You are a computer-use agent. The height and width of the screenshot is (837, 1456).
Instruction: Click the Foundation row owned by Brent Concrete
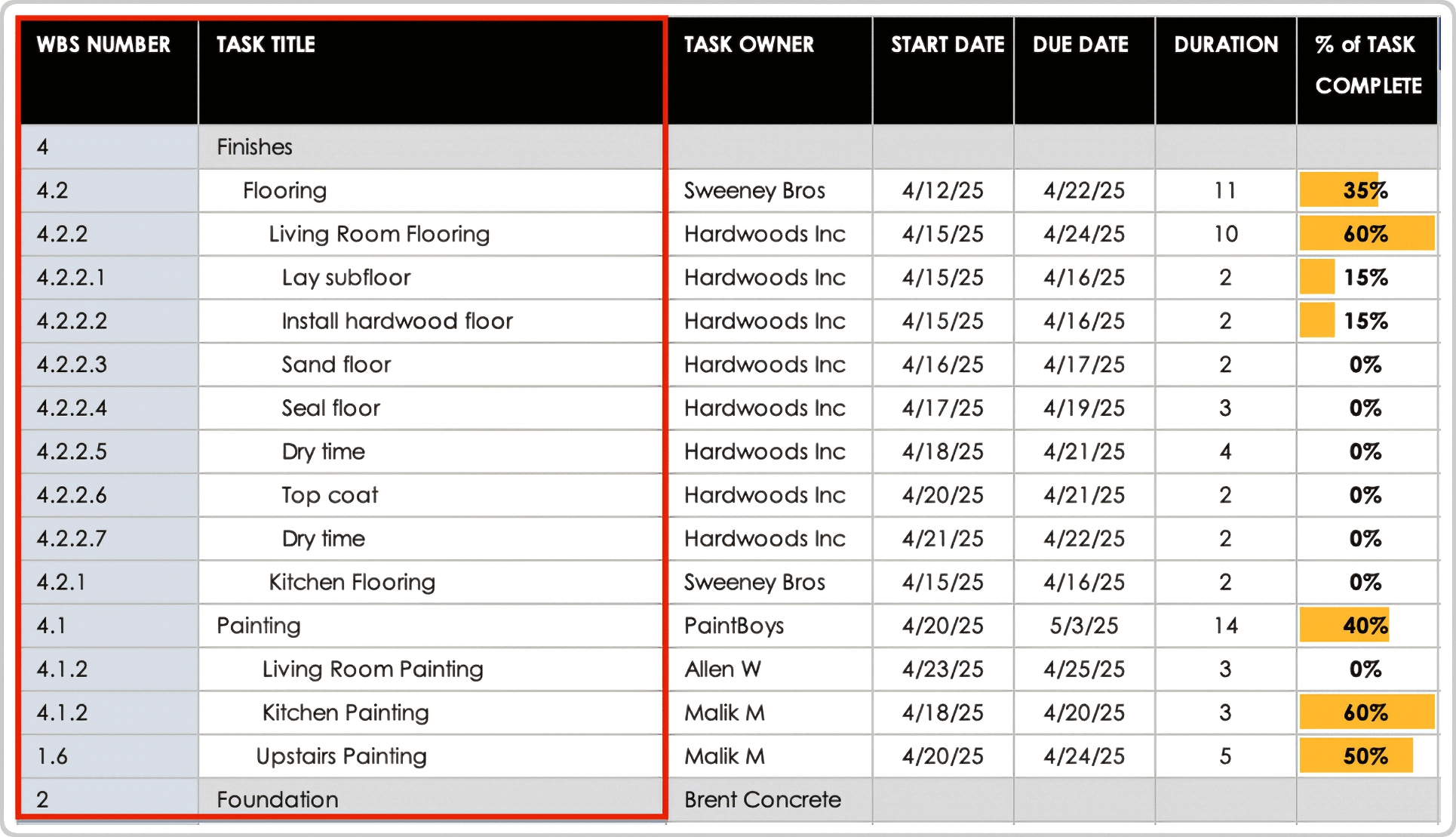(x=276, y=799)
